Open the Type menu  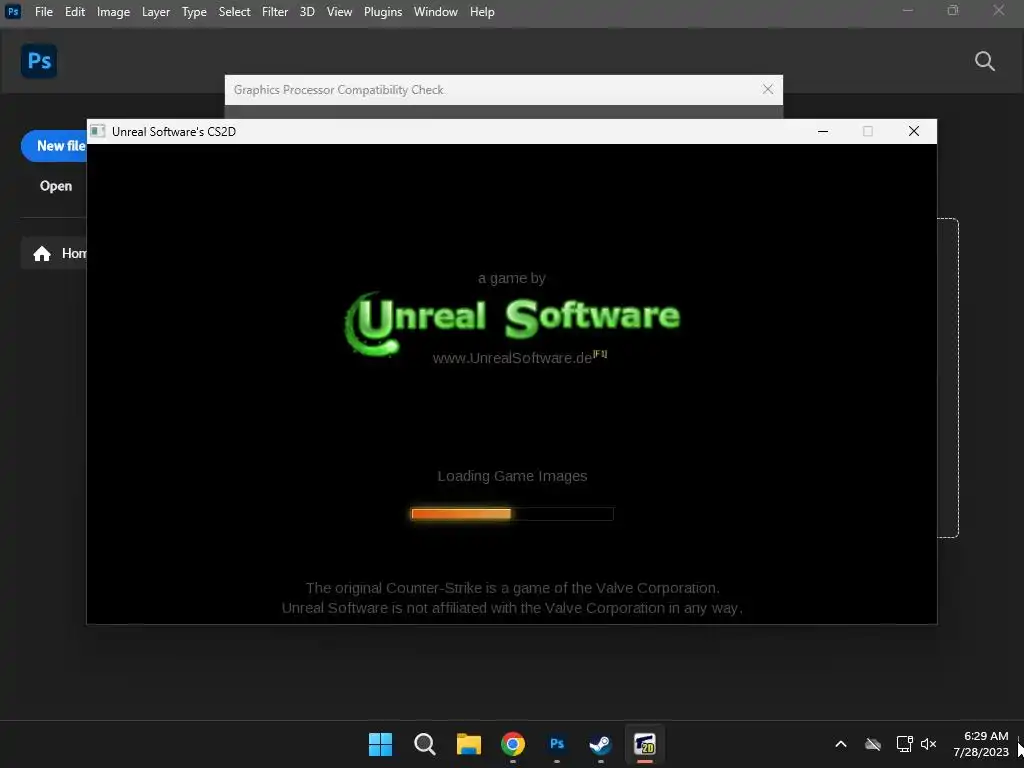tap(194, 12)
